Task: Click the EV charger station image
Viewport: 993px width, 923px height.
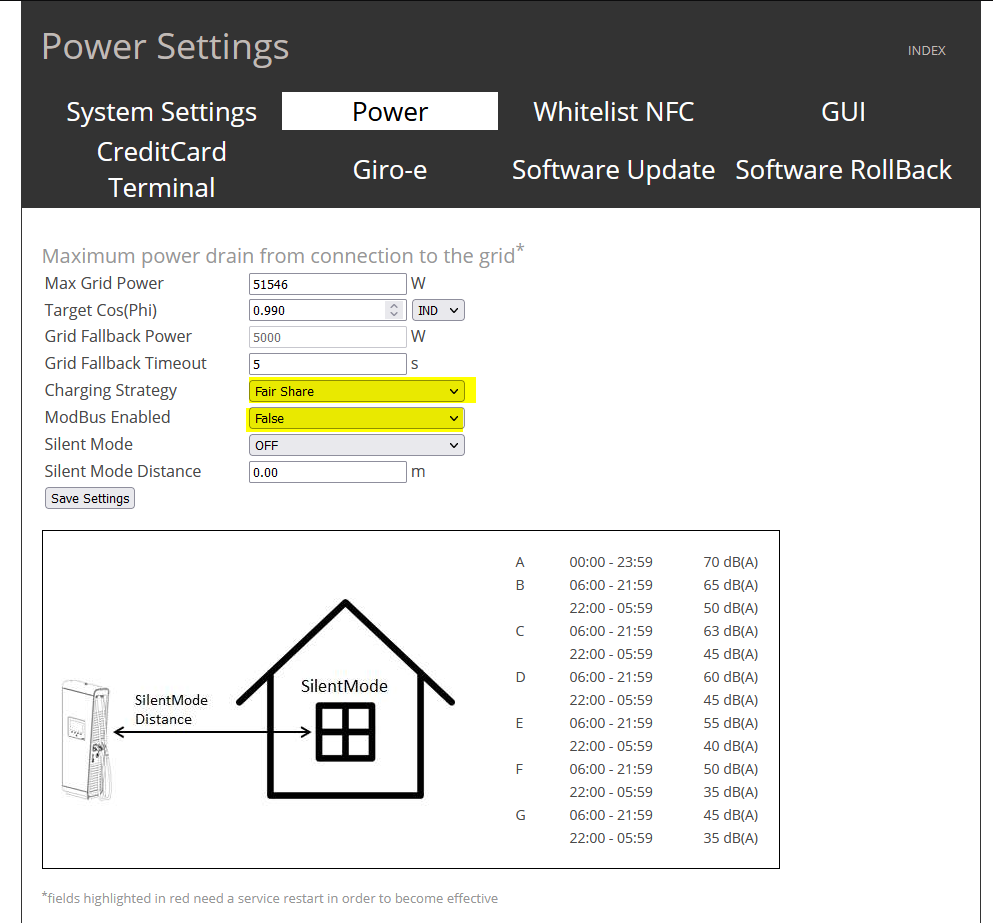Action: coord(87,739)
